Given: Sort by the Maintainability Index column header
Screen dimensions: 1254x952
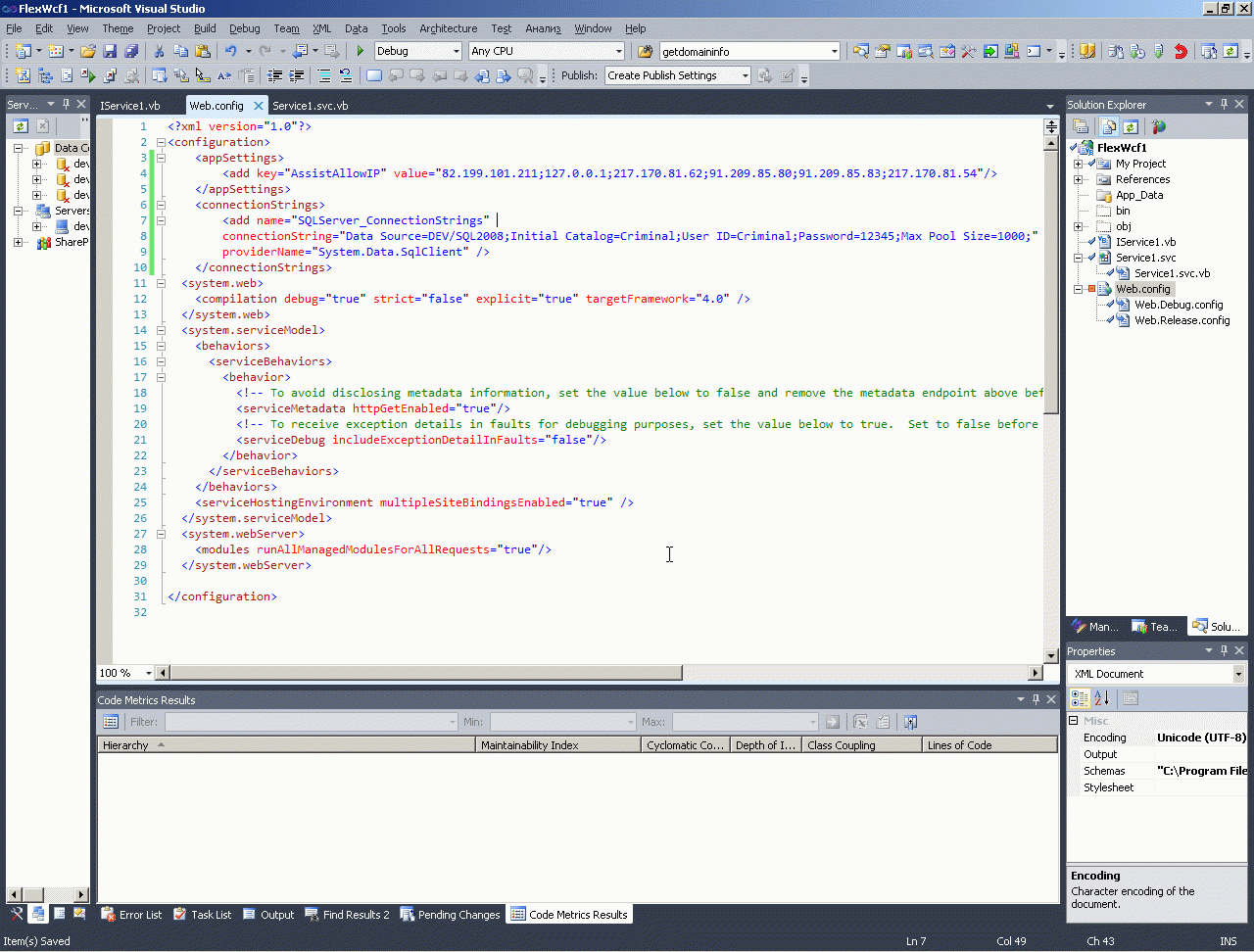Looking at the screenshot, I should [557, 745].
